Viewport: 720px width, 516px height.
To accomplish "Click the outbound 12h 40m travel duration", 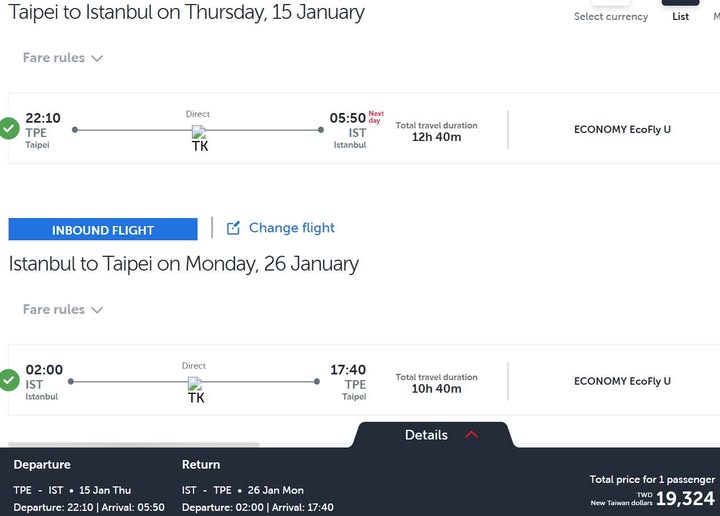I will point(436,136).
